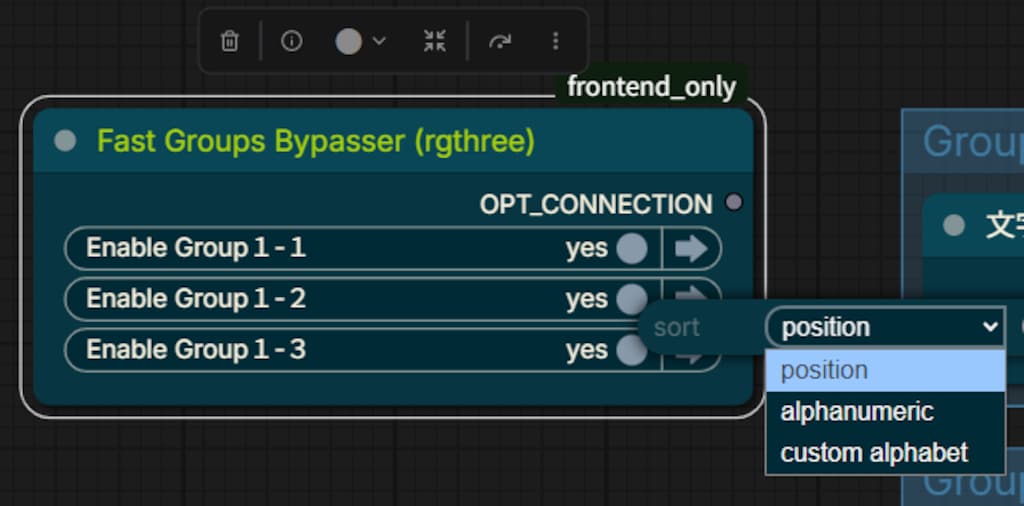
Task: Toggle Enable Group 1 - 3 switch
Action: pyautogui.click(x=630, y=349)
